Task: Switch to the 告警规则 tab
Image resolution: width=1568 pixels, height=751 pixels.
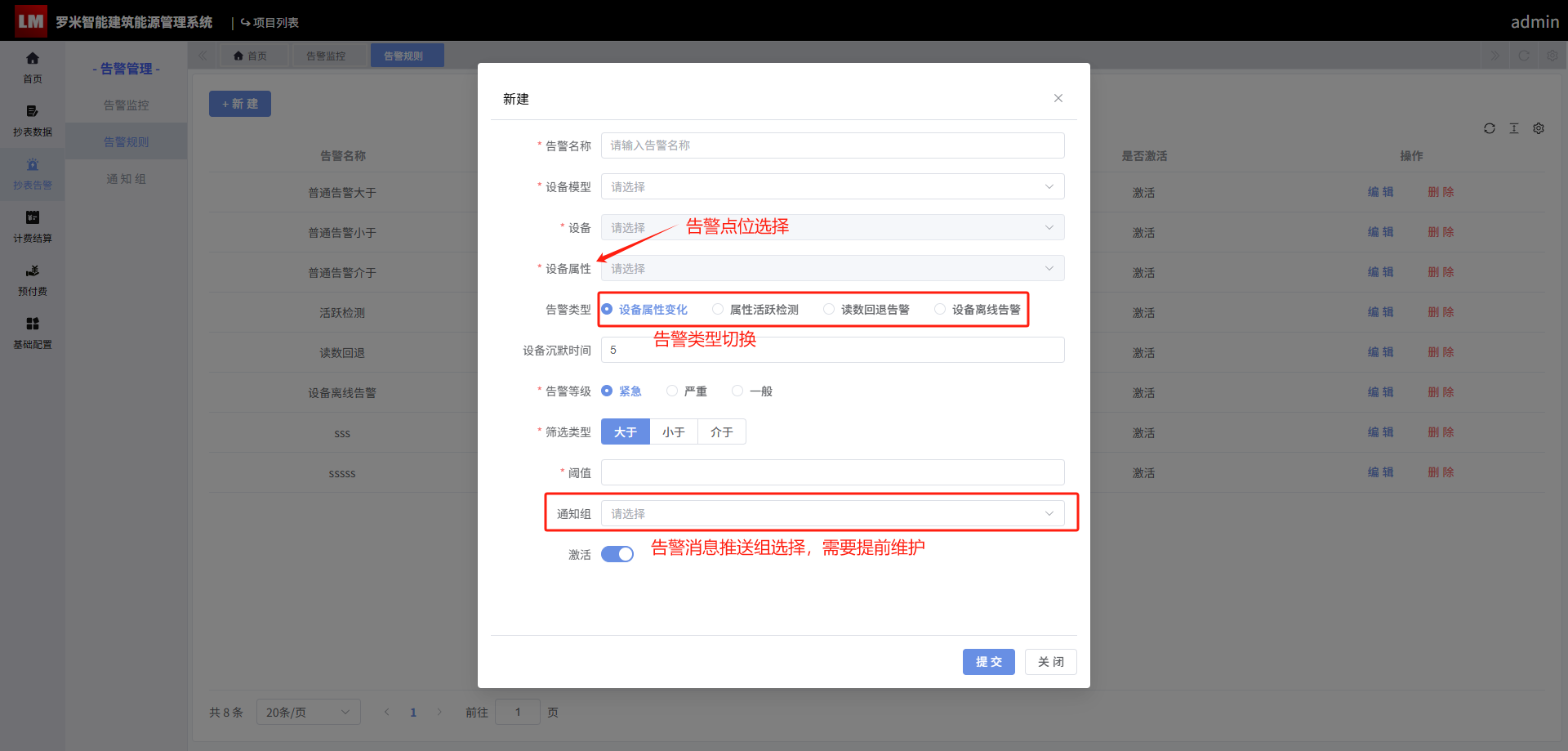Action: coord(407,56)
